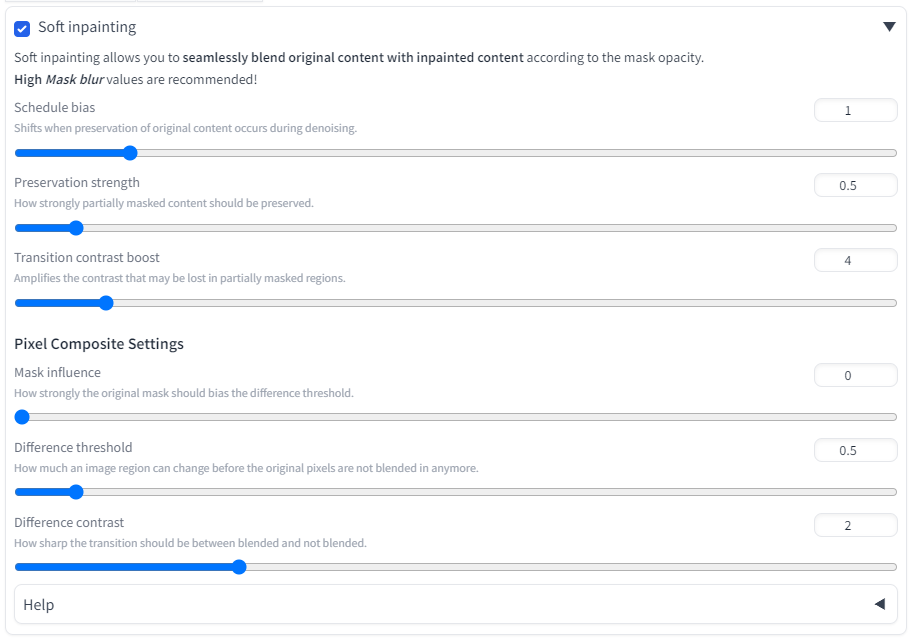Focus the Transition contrast boost number field
The image size is (912, 638).
click(855, 260)
